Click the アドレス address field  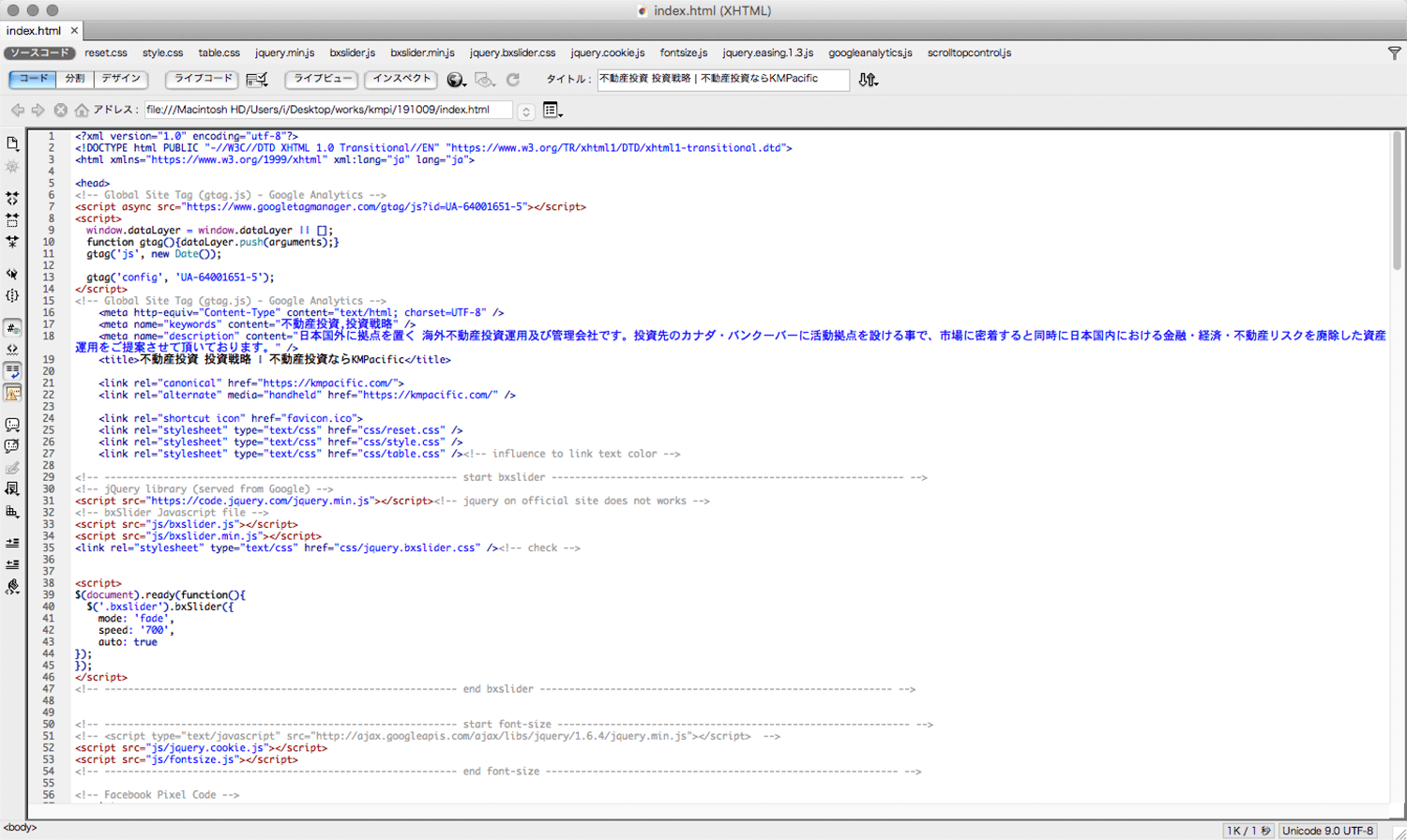pyautogui.click(x=328, y=110)
